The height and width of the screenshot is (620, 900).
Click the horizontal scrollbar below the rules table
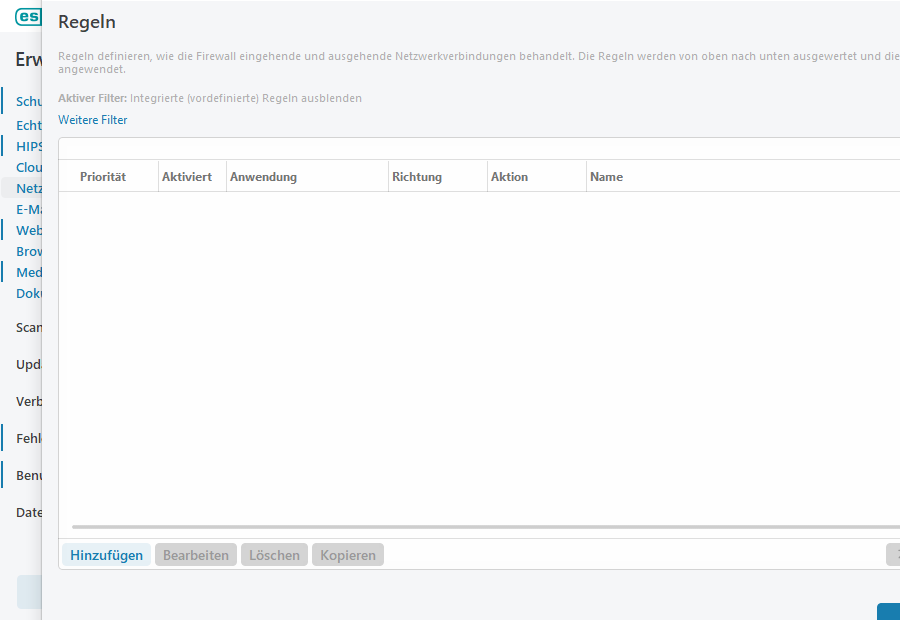pyautogui.click(x=400, y=526)
